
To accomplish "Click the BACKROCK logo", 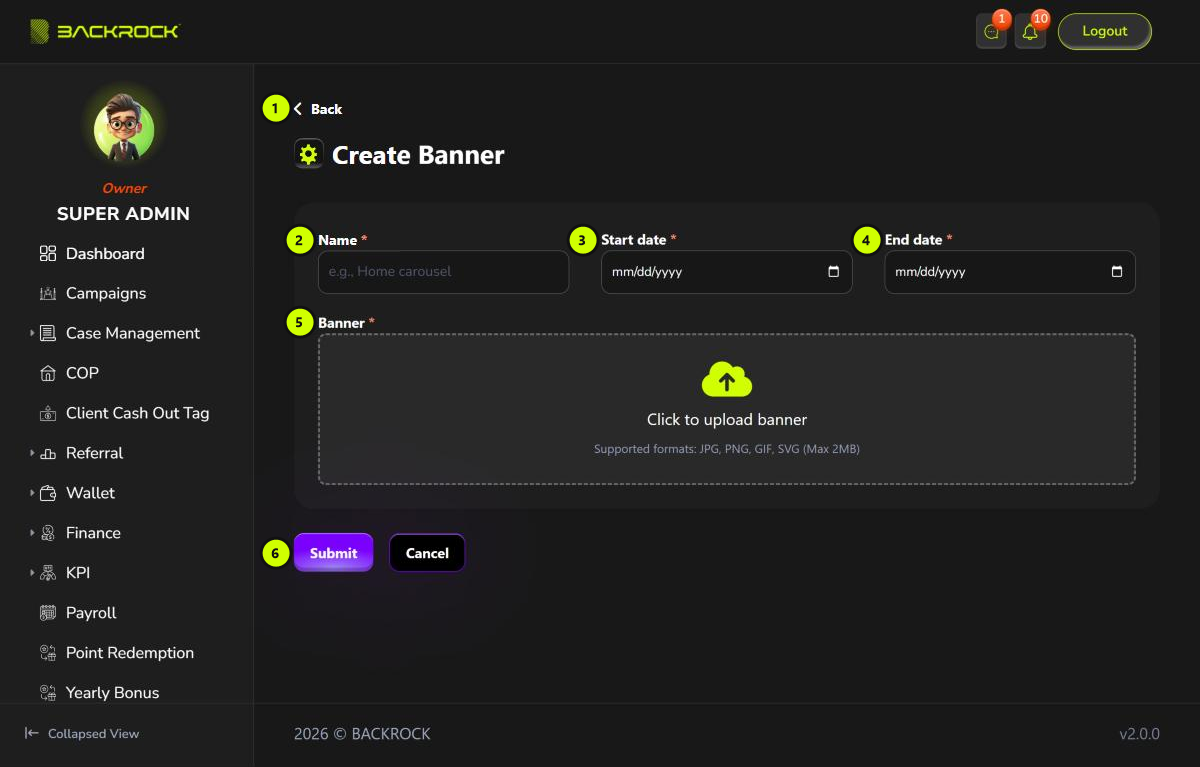I will coord(104,31).
